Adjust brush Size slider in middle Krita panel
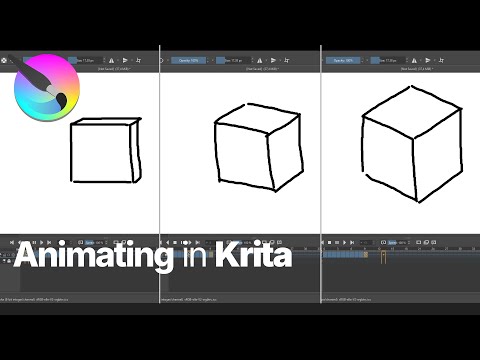 tap(233, 60)
